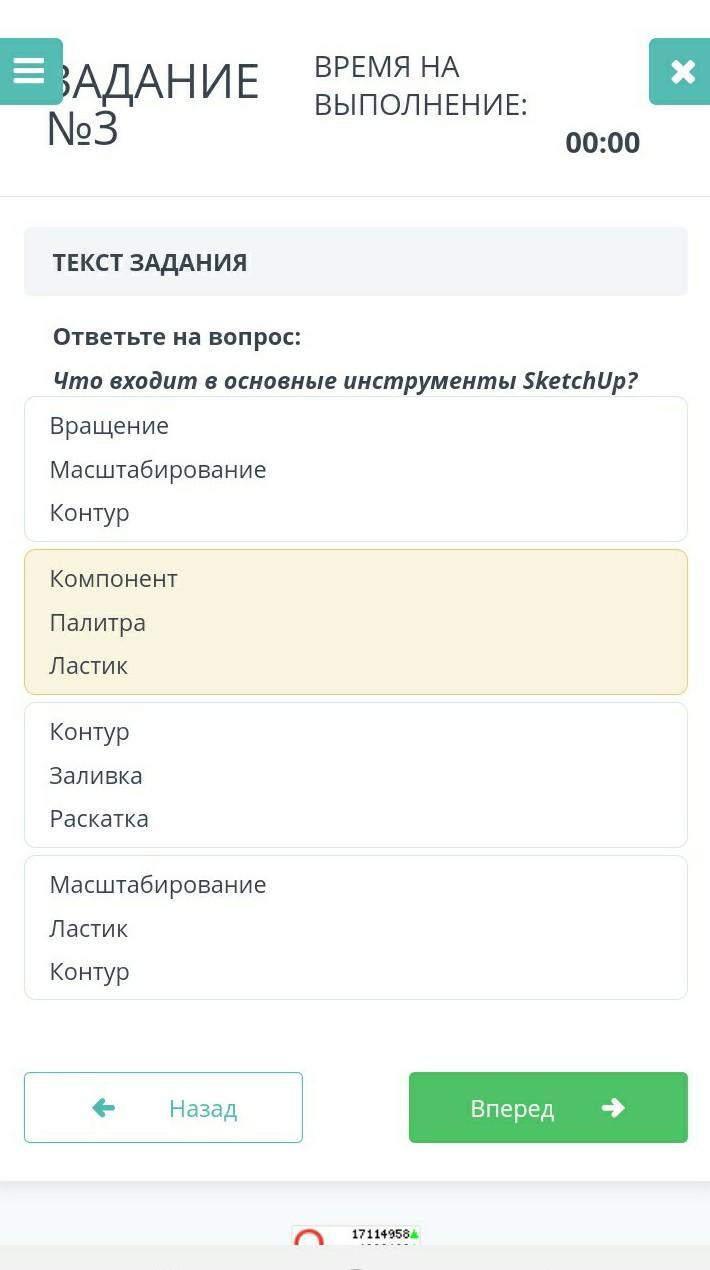The image size is (710, 1270).
Task: Choose answer Контур, Заливка, Раскатка
Action: click(356, 775)
